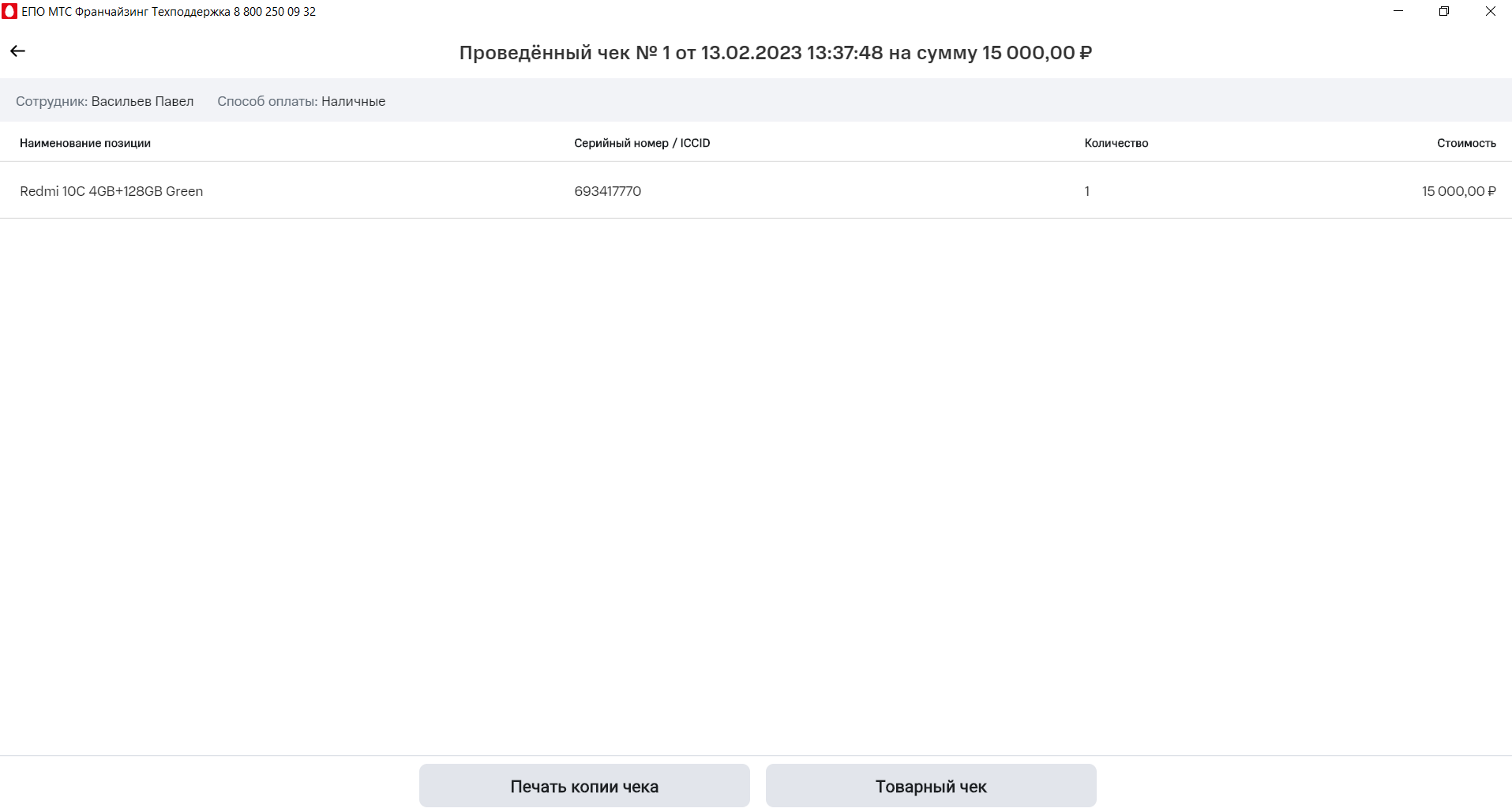Click the Количество column header
The width and height of the screenshot is (1512, 812).
[x=1116, y=143]
